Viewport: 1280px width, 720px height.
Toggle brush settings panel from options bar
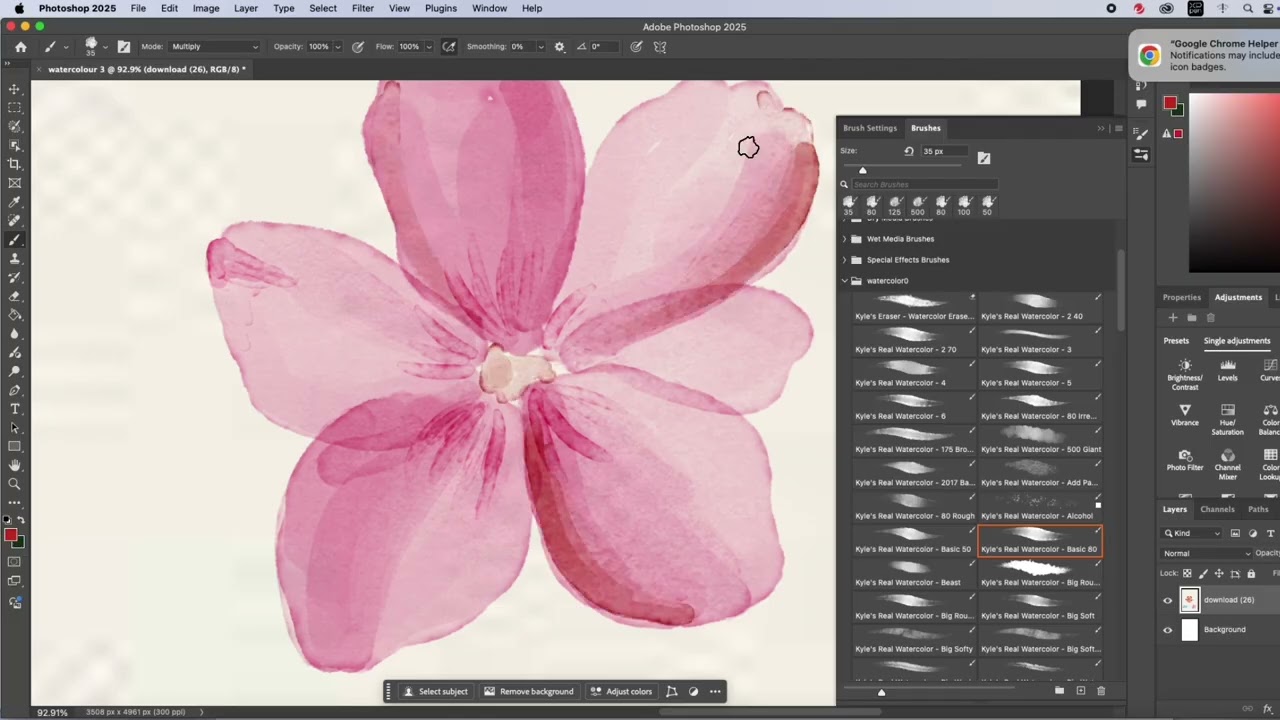[x=124, y=46]
